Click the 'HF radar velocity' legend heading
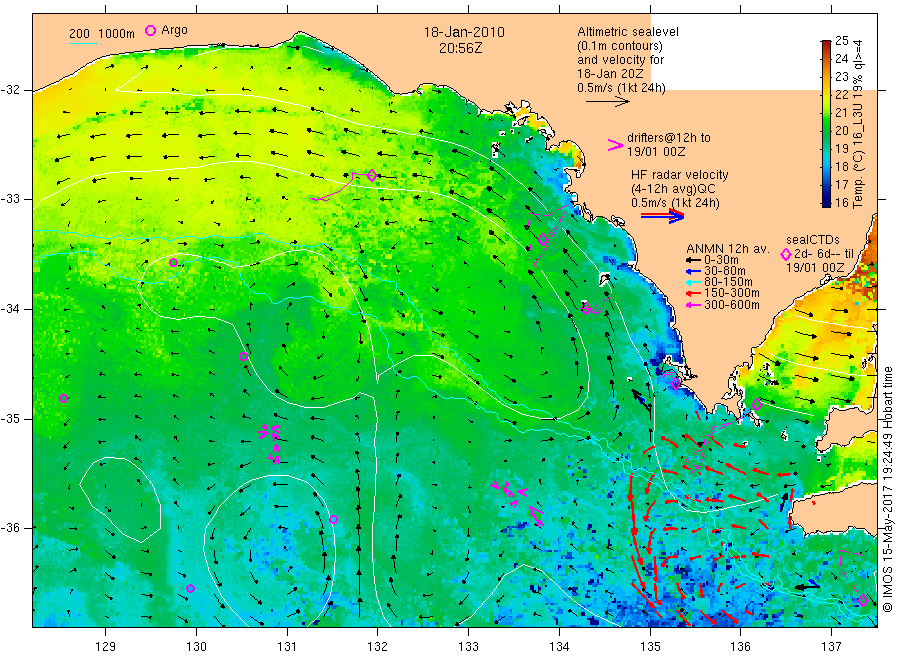 680,174
